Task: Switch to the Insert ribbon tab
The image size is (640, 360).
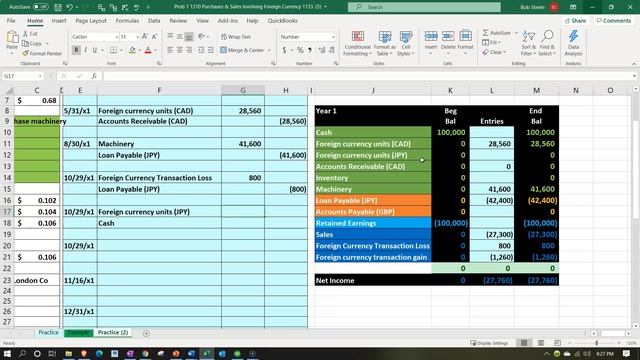Action: coord(59,21)
